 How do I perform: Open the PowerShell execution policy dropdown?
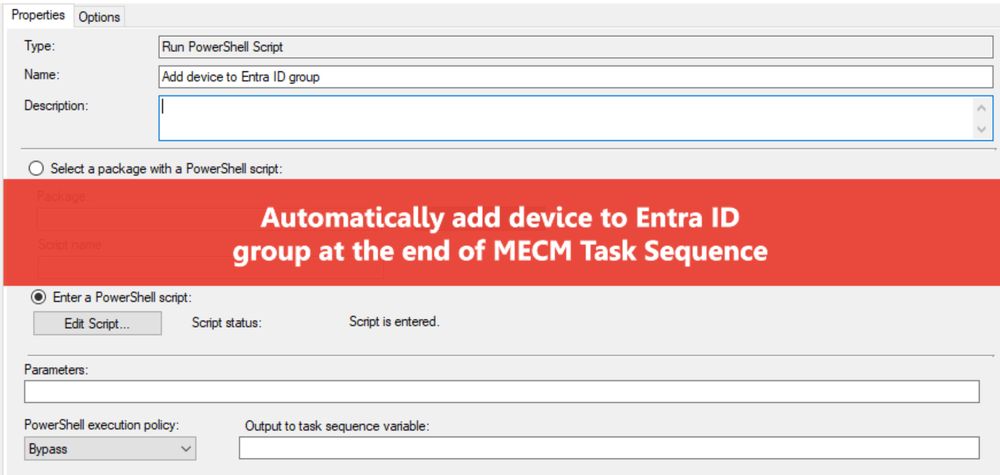(x=110, y=449)
